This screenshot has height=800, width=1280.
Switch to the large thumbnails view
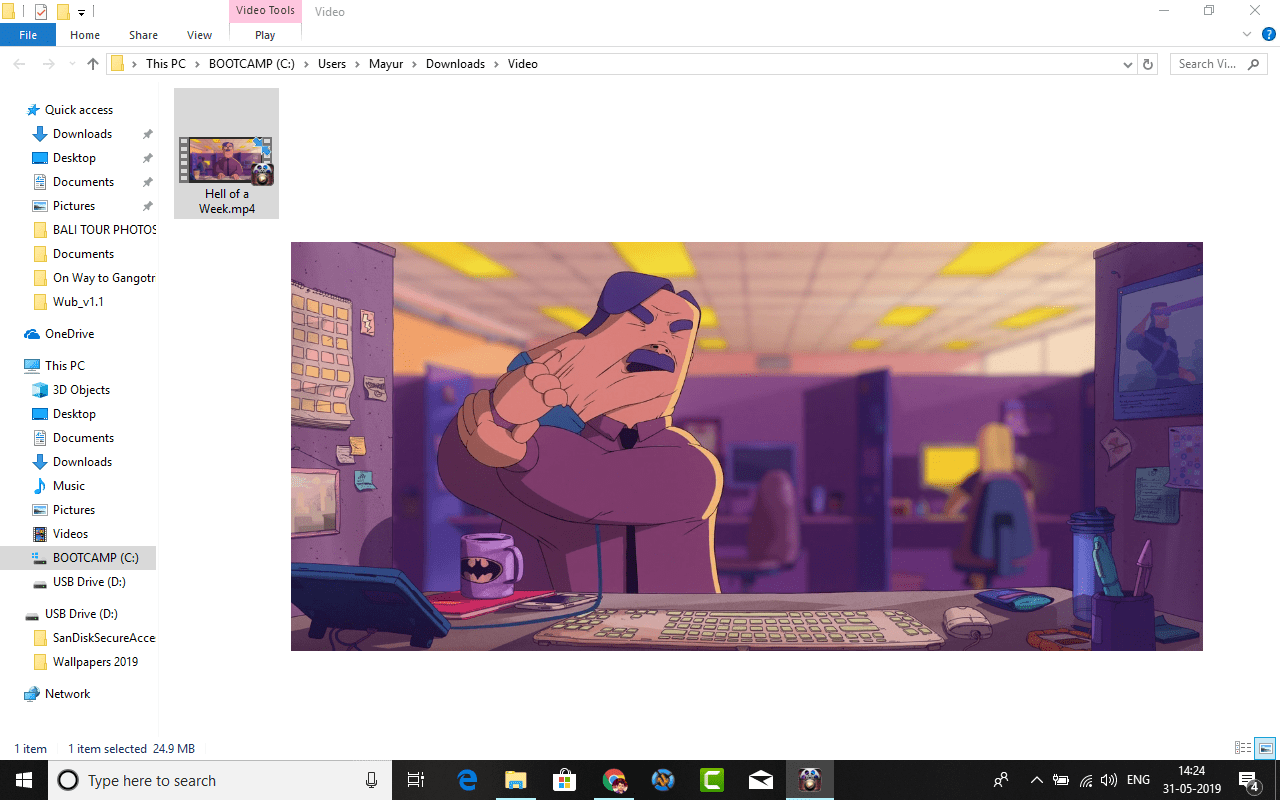[x=1265, y=748]
